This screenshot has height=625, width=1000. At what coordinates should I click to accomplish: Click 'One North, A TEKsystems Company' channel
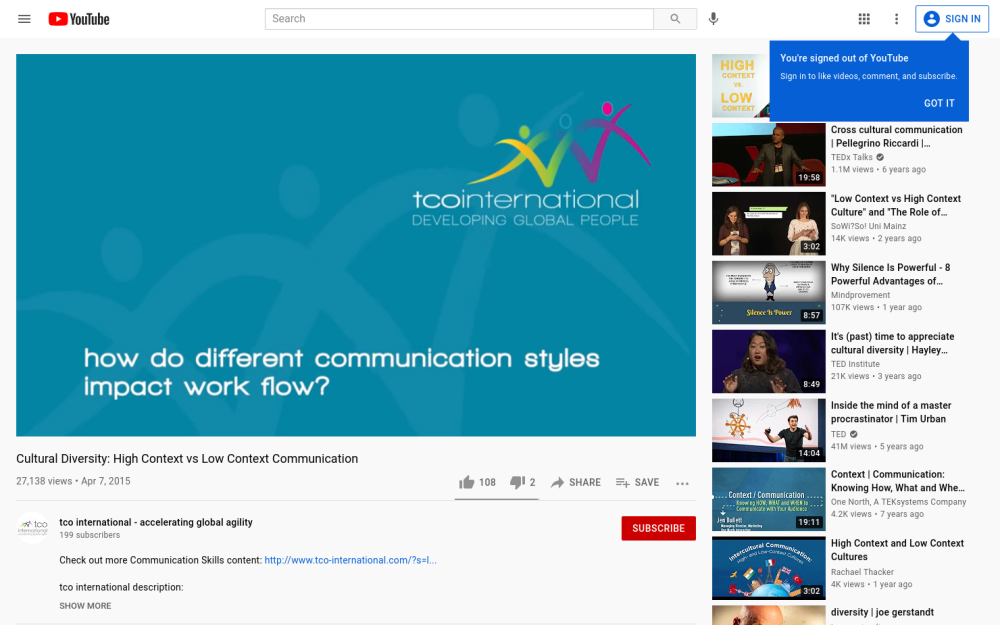898,502
